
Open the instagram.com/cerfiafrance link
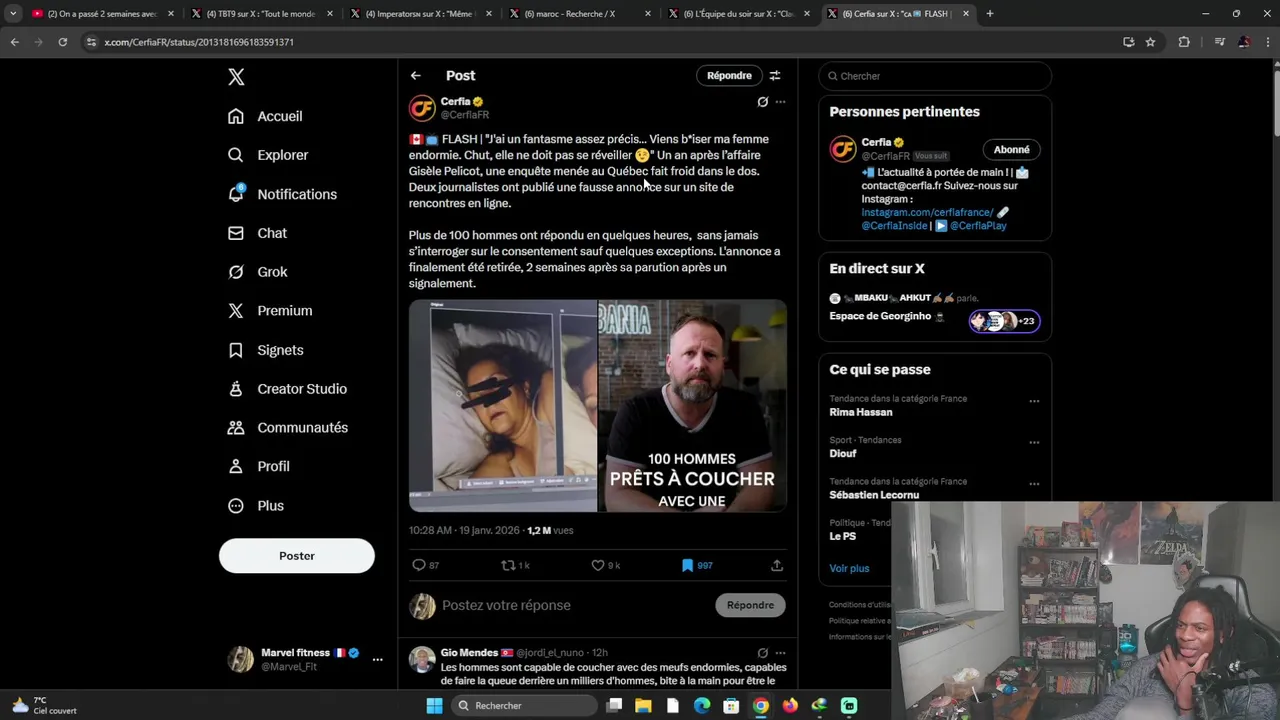tap(927, 212)
